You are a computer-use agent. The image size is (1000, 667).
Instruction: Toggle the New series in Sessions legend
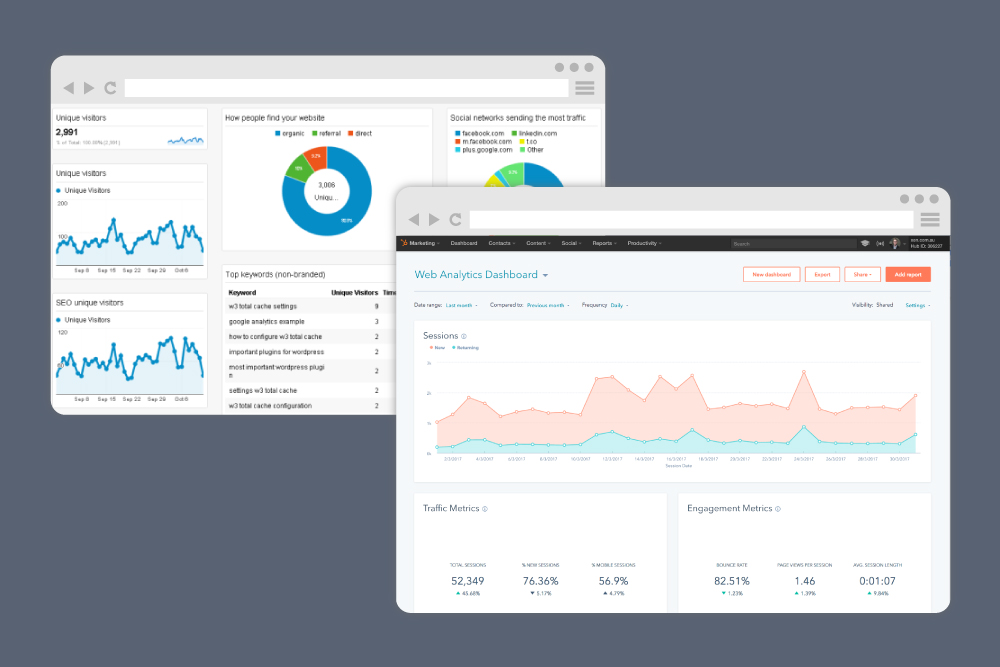click(438, 348)
